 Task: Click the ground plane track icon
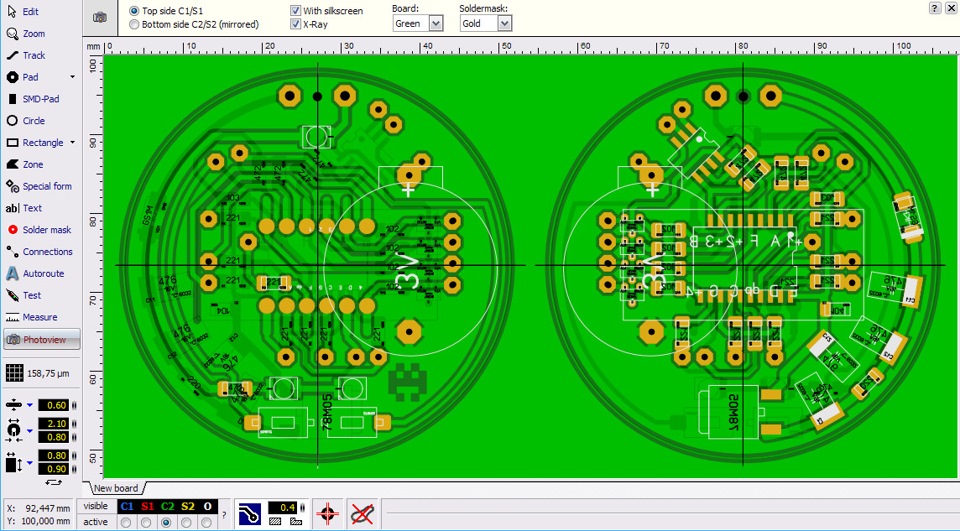click(x=249, y=513)
